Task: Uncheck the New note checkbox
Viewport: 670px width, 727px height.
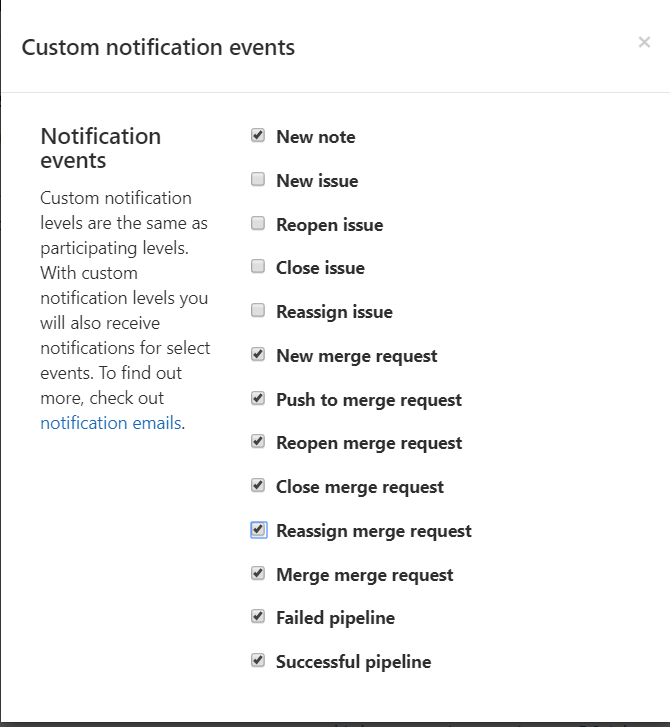Action: (258, 136)
